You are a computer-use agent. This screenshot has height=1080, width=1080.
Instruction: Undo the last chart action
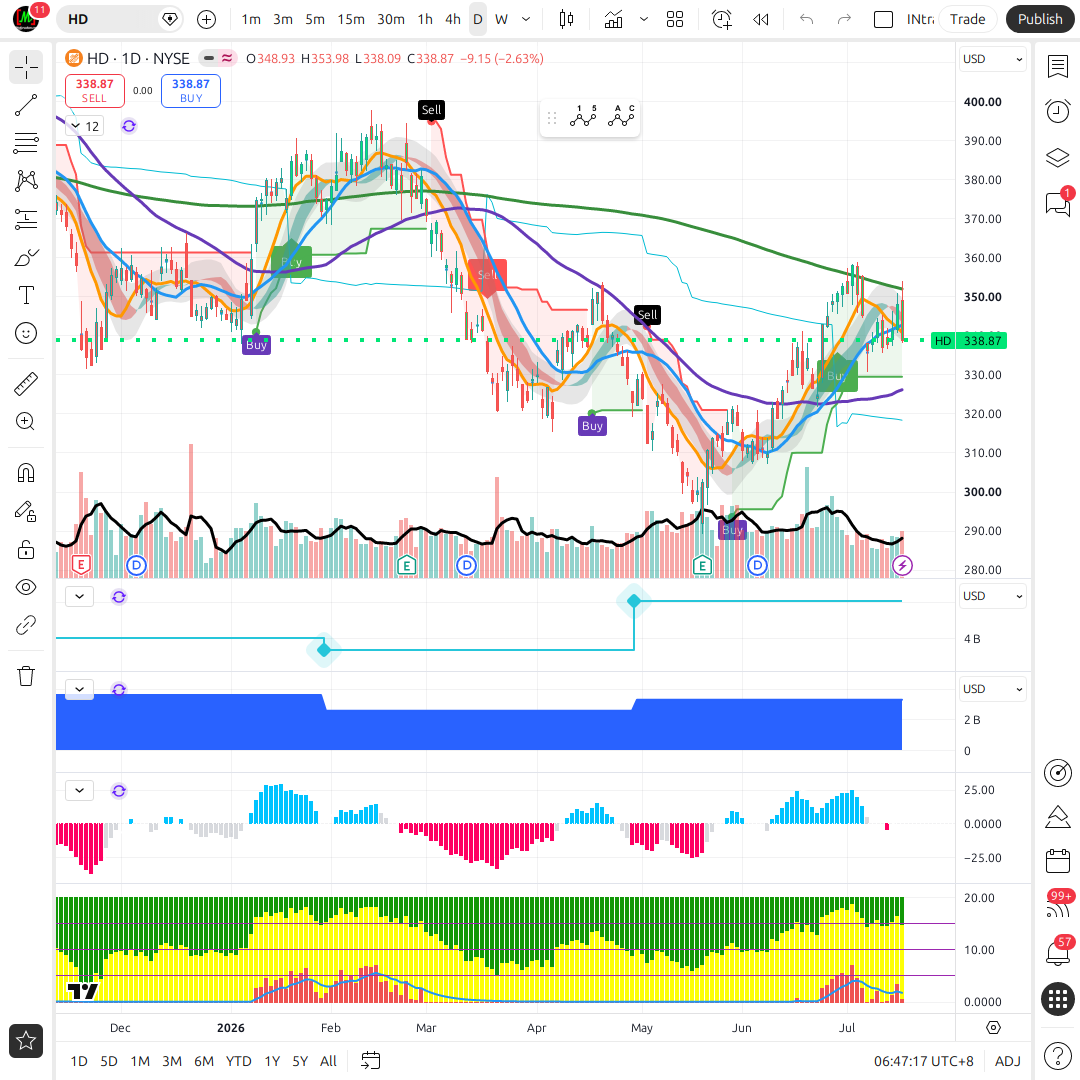pyautogui.click(x=807, y=19)
